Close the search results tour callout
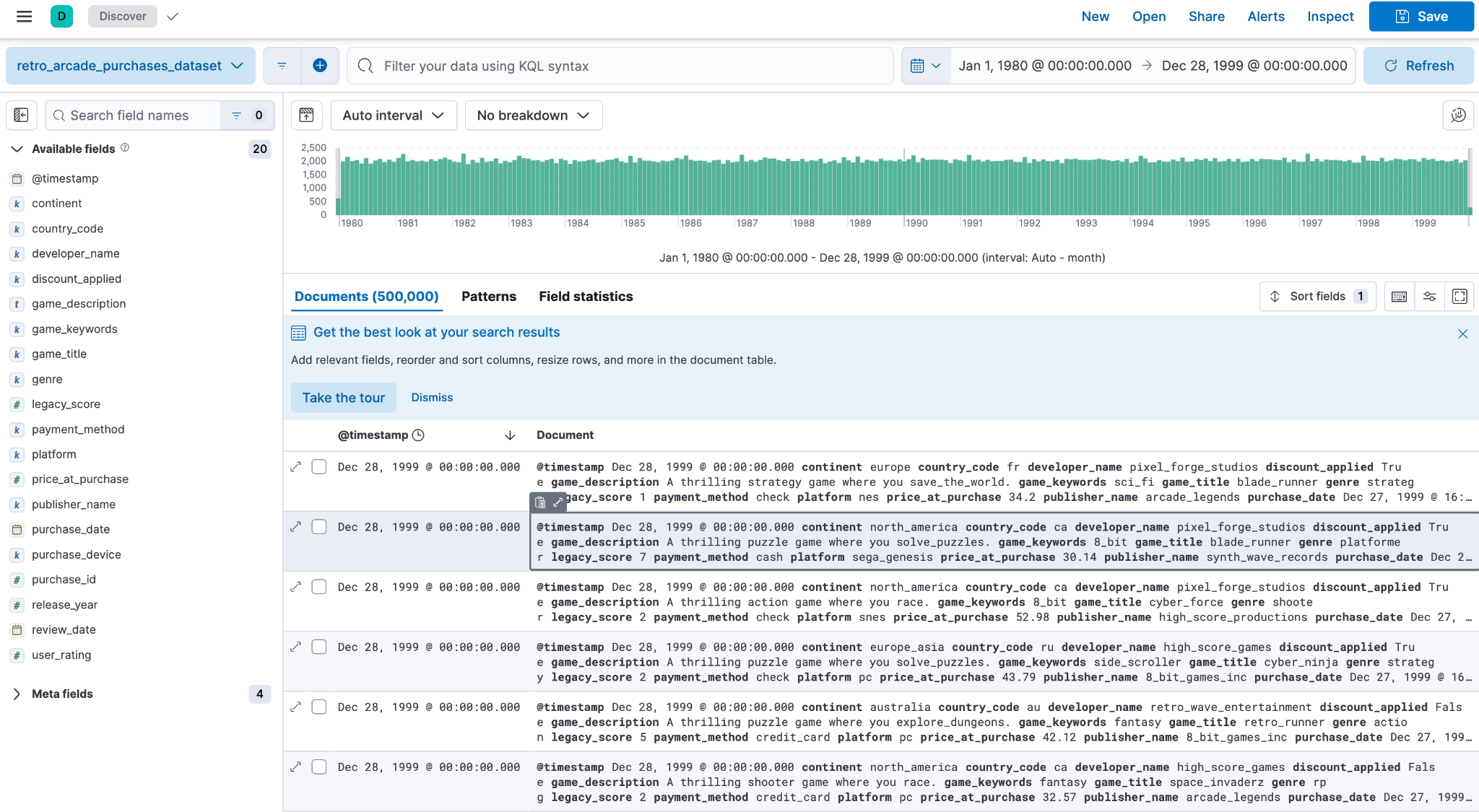1479x812 pixels. pos(1462,333)
